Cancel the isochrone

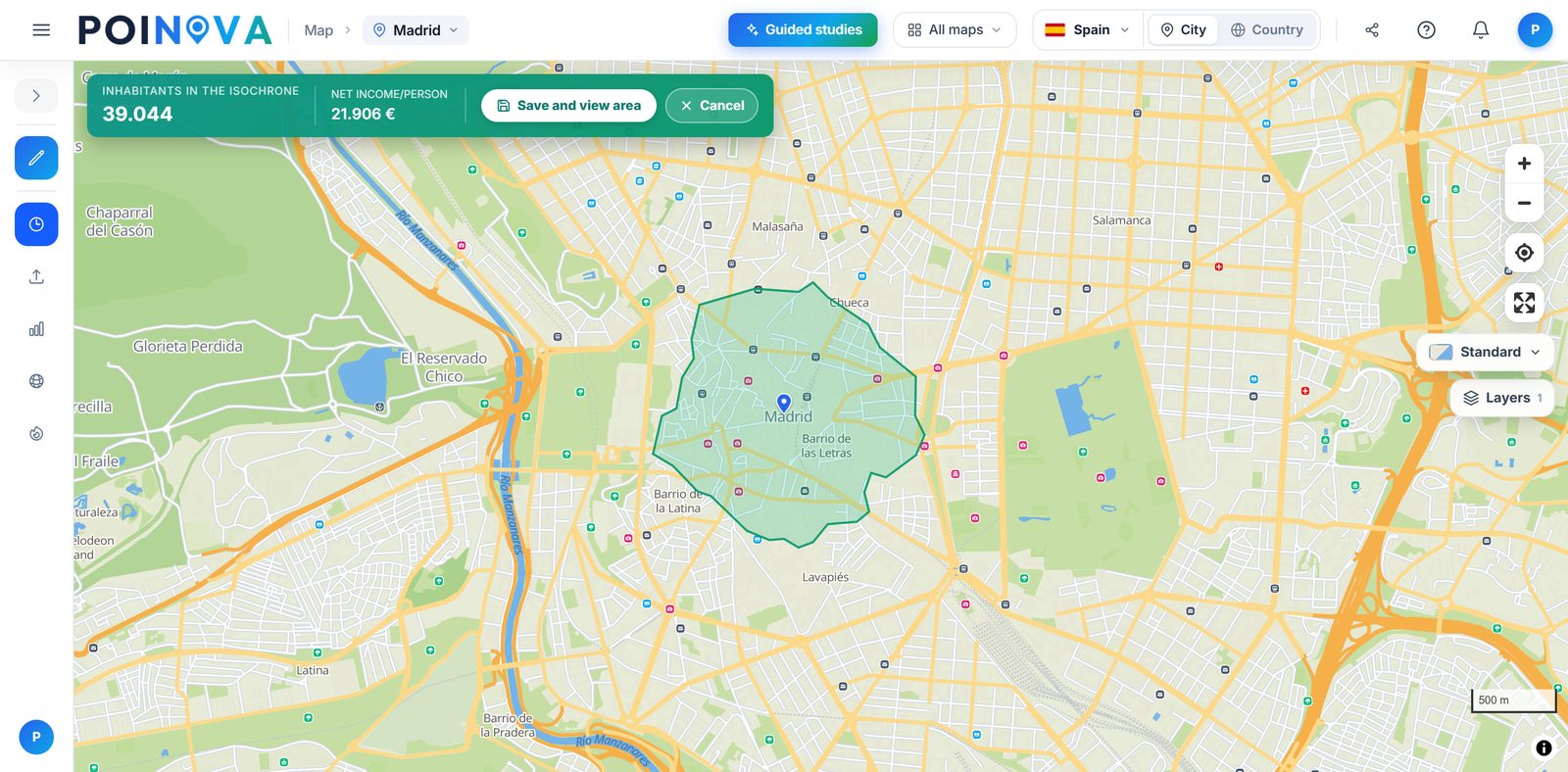711,106
